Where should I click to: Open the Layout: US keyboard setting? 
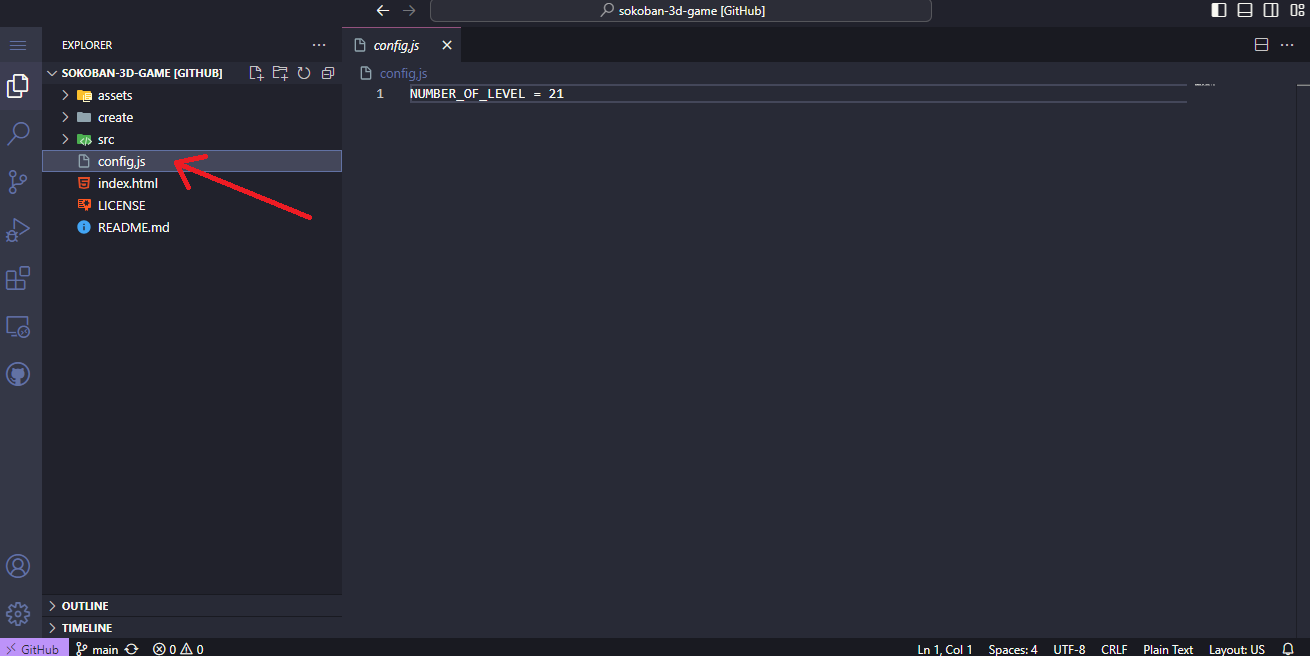click(x=1237, y=649)
